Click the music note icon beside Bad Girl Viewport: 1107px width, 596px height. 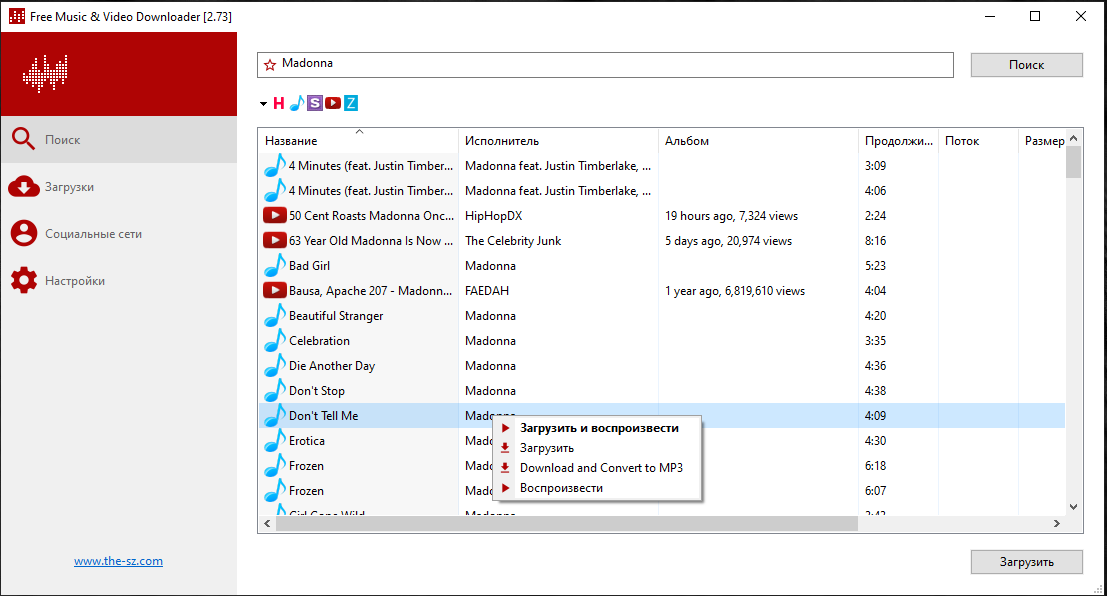click(x=275, y=266)
